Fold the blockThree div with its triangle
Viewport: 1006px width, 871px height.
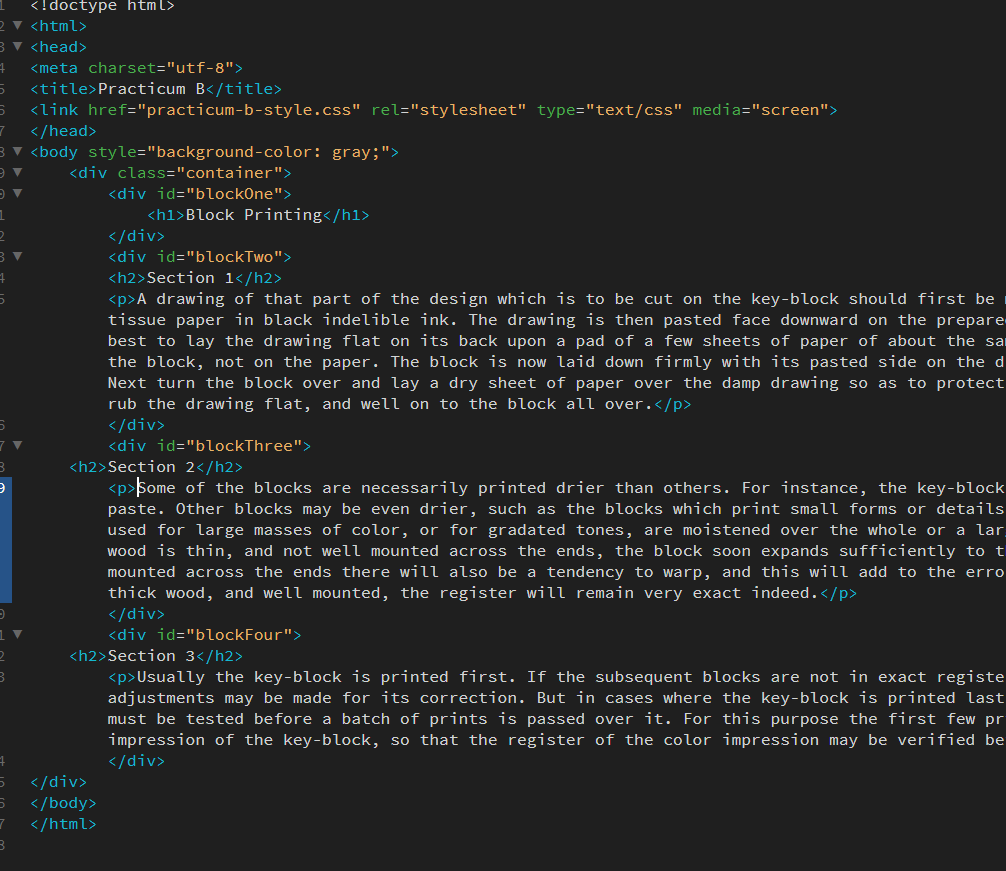click(18, 446)
